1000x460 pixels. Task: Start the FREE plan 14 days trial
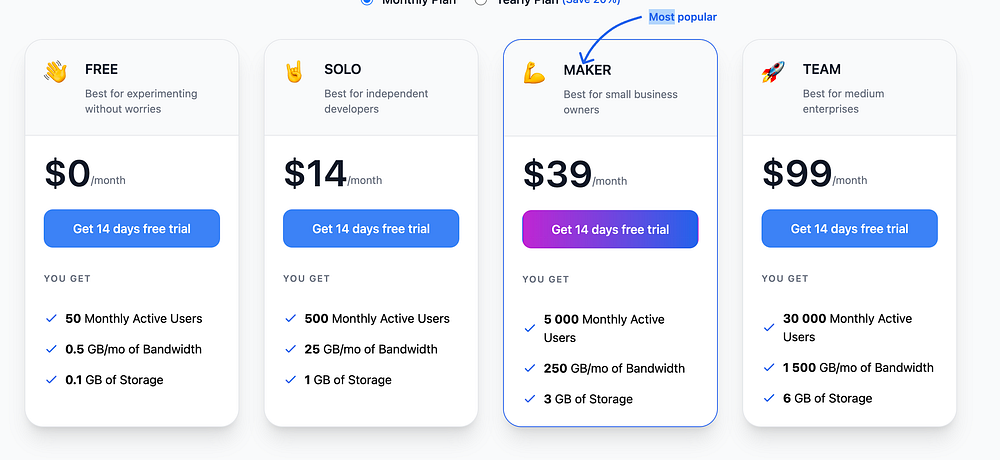tap(132, 229)
